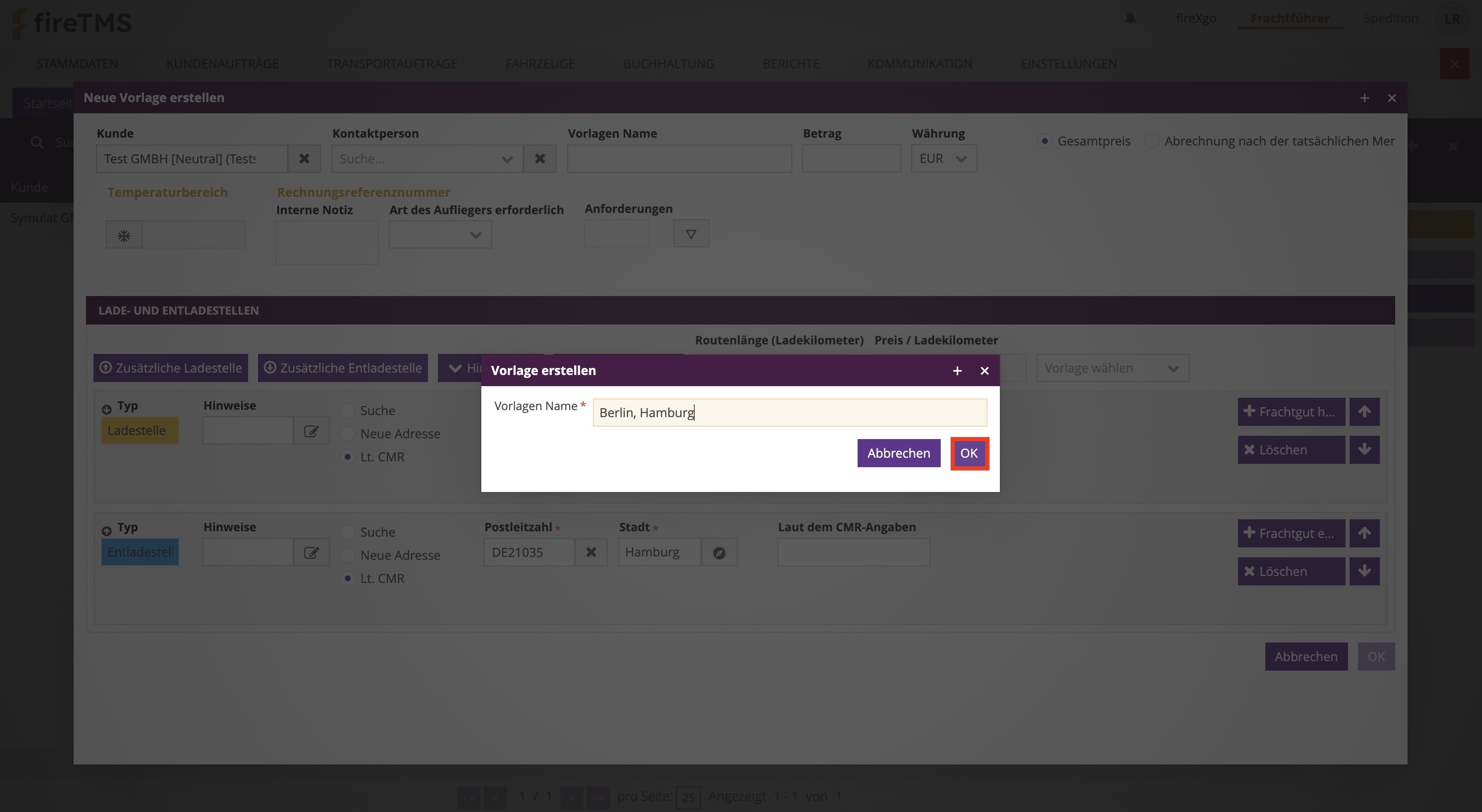Switch to Frachtführer module

click(x=1290, y=19)
